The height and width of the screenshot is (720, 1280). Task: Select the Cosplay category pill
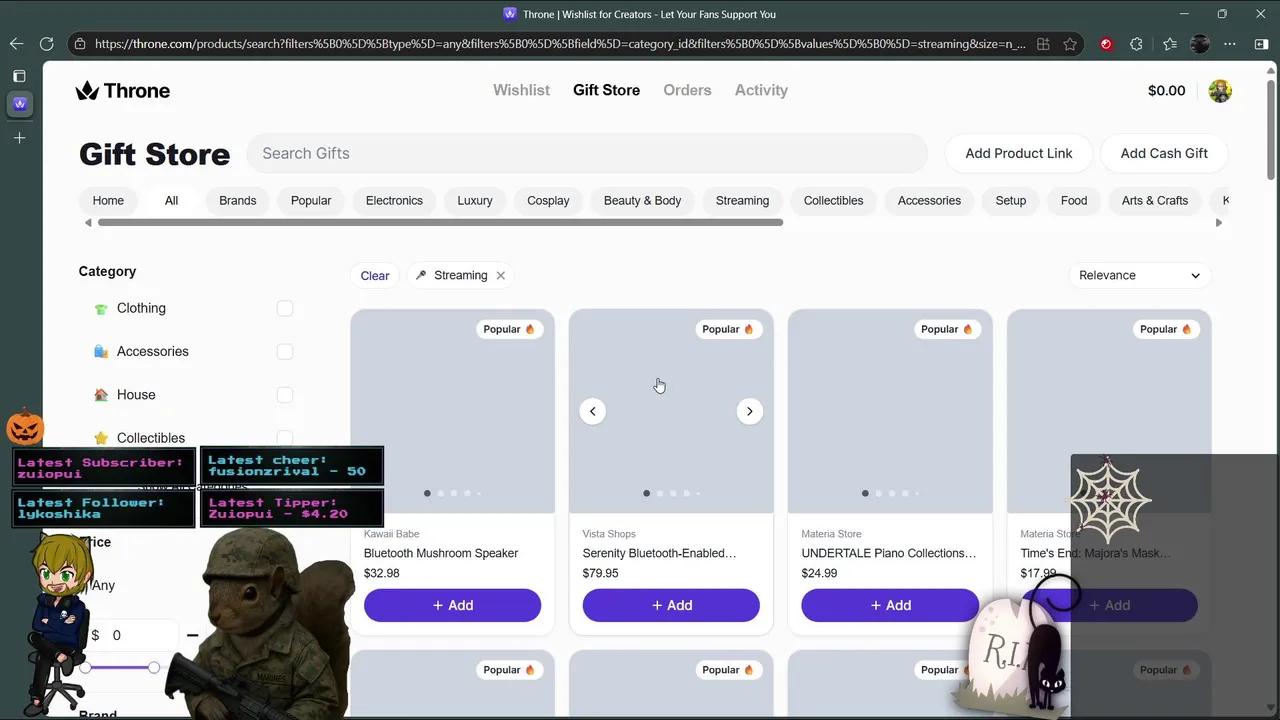pos(548,200)
